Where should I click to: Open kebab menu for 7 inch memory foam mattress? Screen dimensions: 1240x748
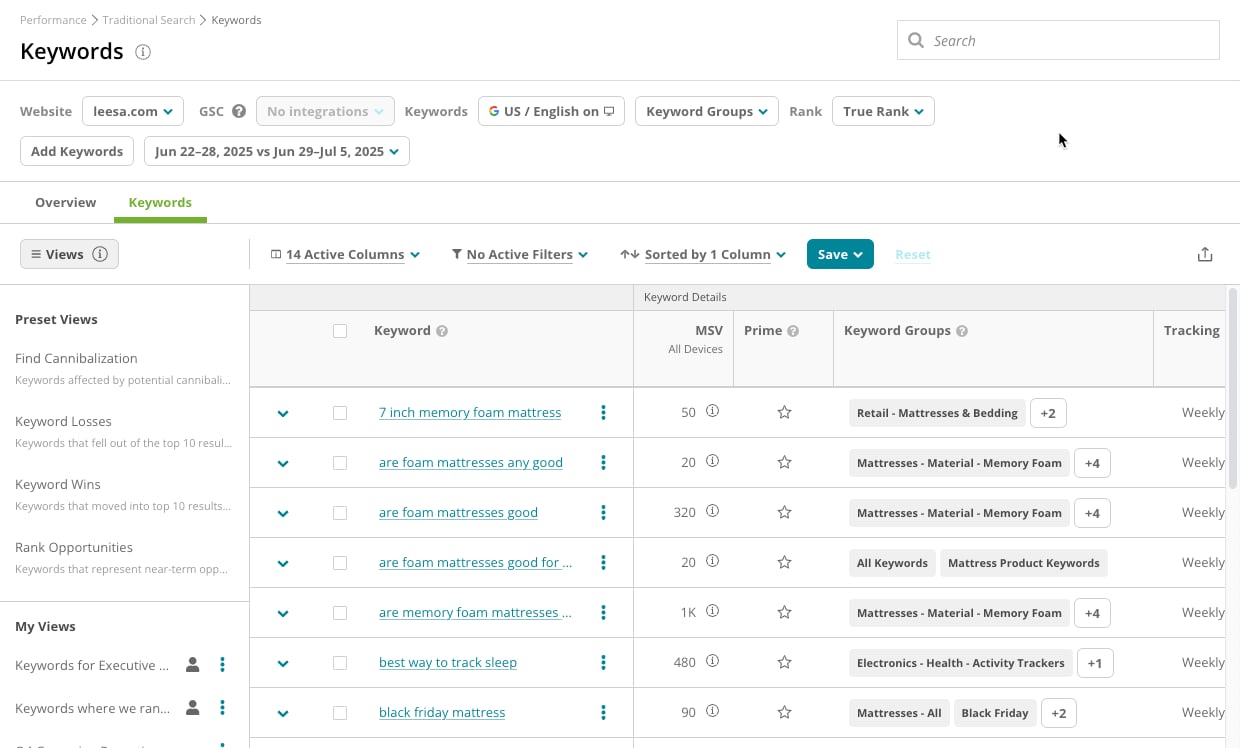603,412
